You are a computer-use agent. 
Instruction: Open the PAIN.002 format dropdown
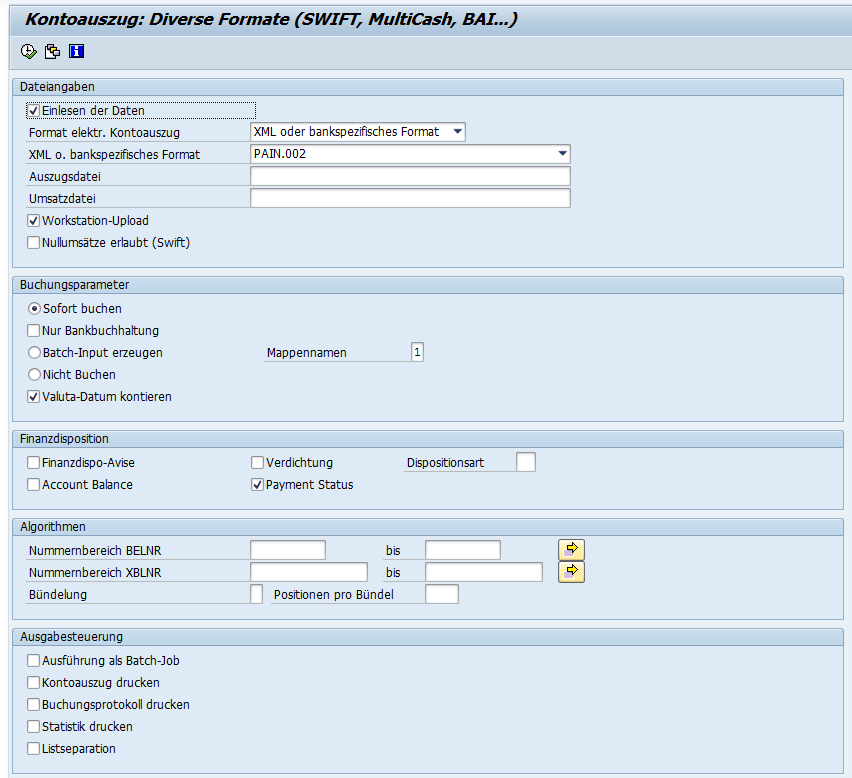point(562,154)
